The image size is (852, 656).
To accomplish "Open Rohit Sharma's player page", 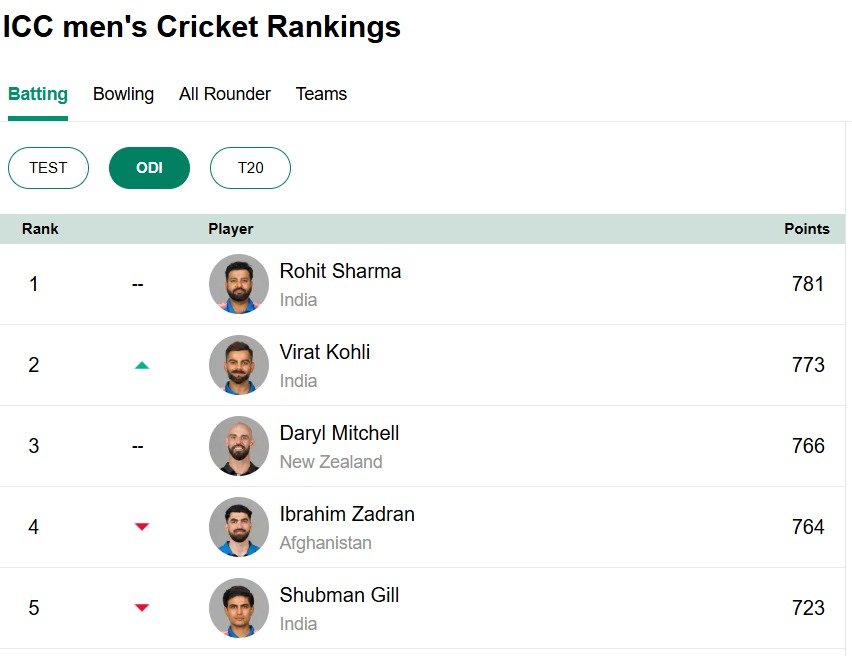I will pyautogui.click(x=340, y=271).
